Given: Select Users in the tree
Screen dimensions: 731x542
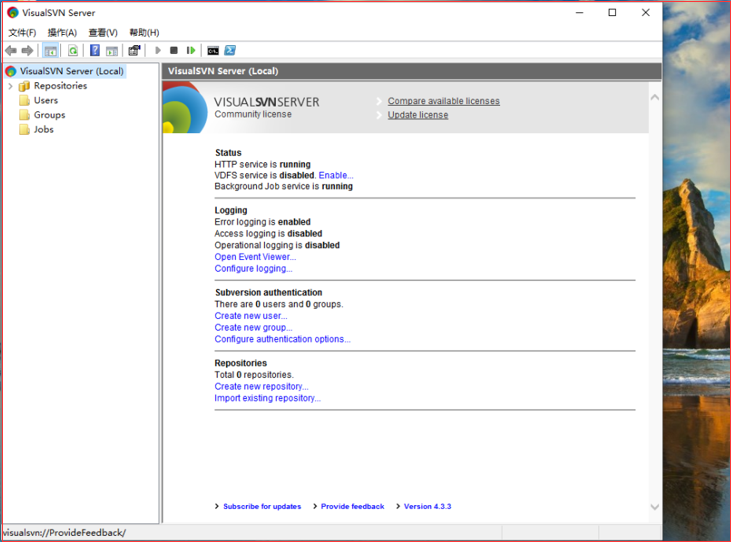Looking at the screenshot, I should tap(46, 100).
